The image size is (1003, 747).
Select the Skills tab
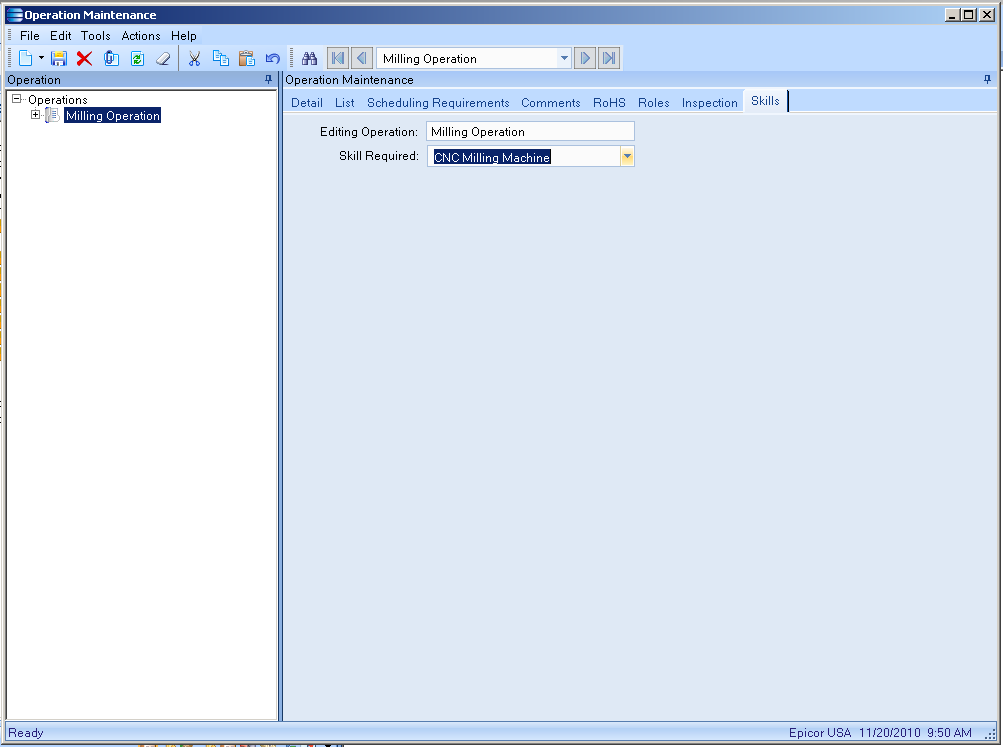[x=766, y=101]
